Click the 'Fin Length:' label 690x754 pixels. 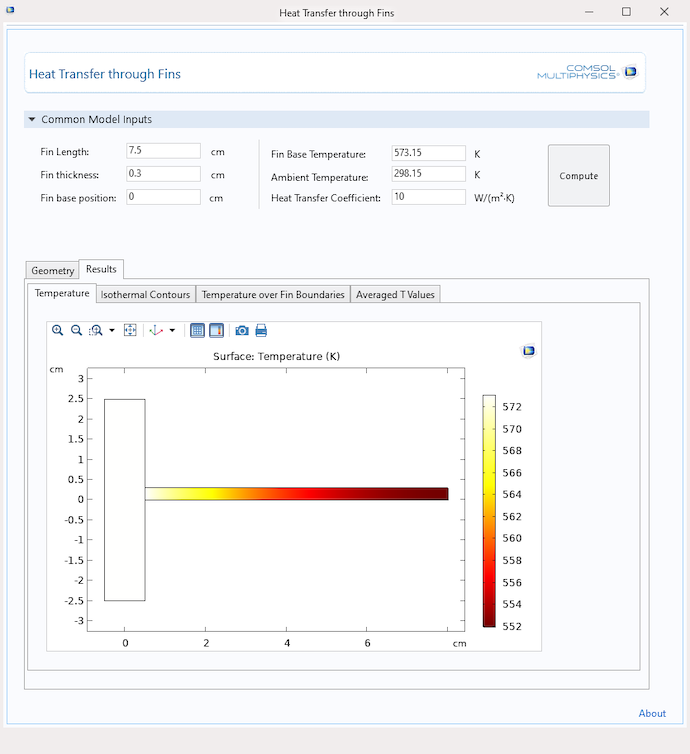click(64, 152)
